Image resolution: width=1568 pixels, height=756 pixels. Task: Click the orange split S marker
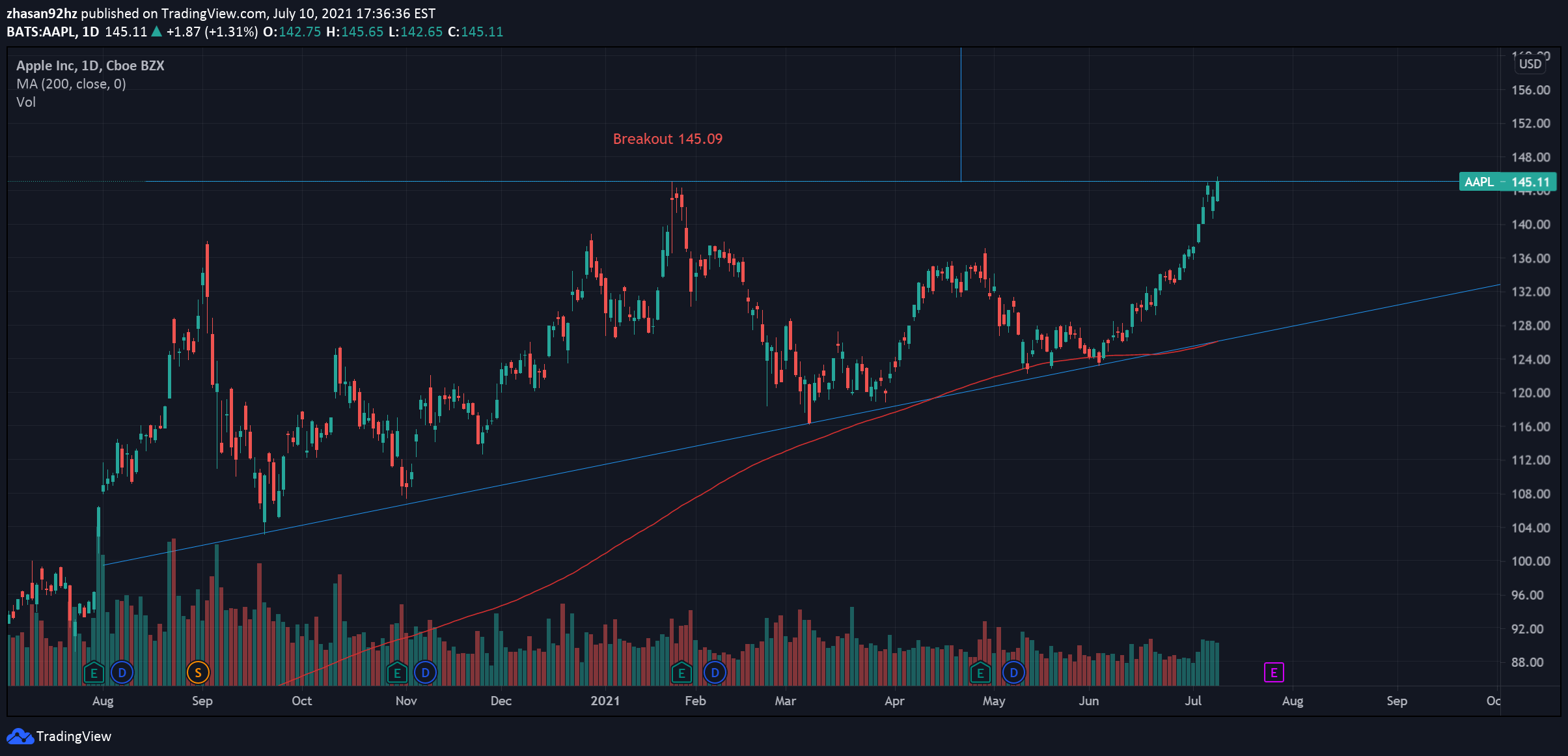click(198, 673)
